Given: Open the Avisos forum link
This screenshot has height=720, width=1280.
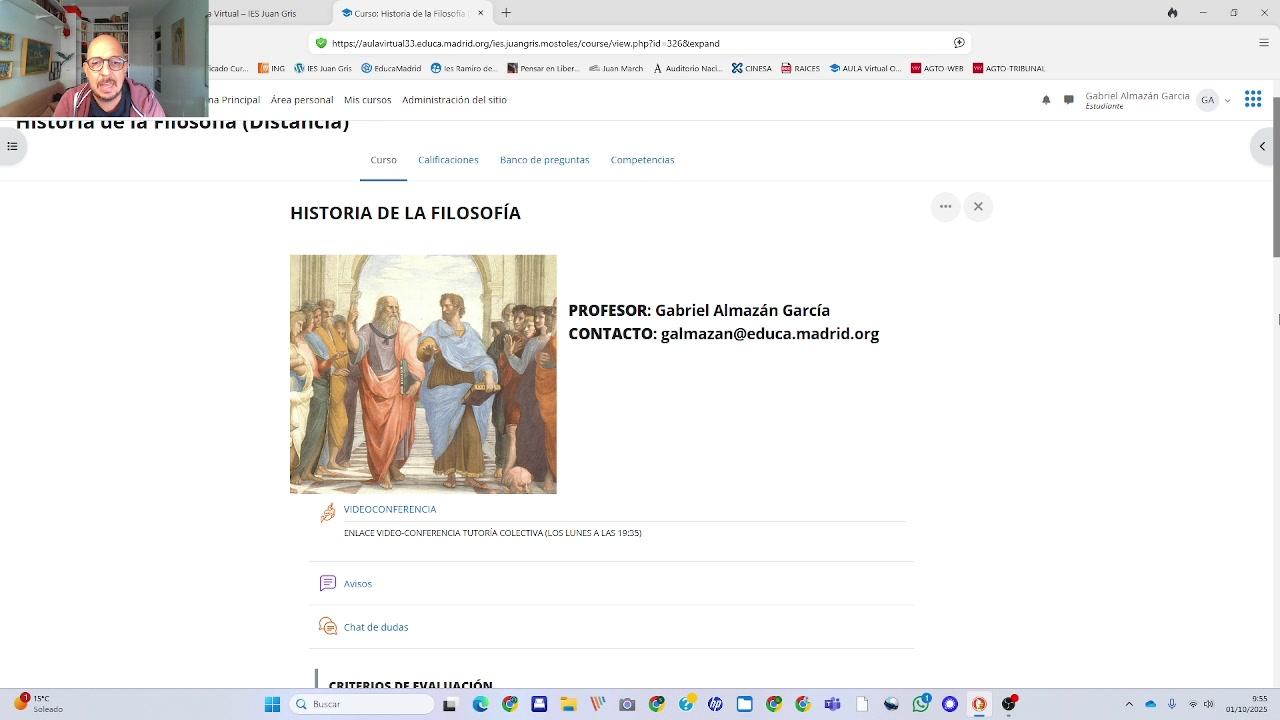Looking at the screenshot, I should click(x=358, y=584).
